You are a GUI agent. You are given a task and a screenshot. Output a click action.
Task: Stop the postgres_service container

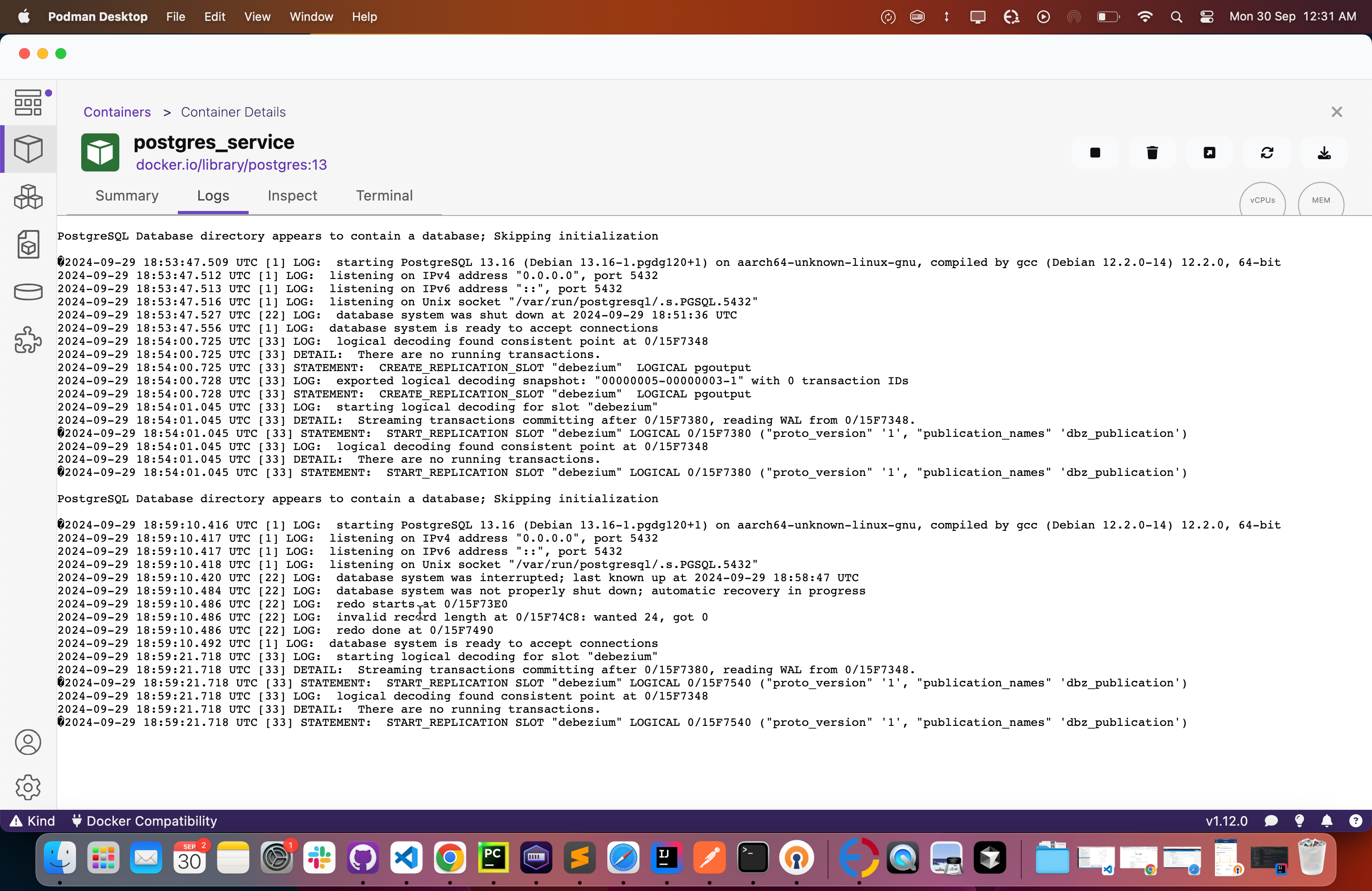1095,153
